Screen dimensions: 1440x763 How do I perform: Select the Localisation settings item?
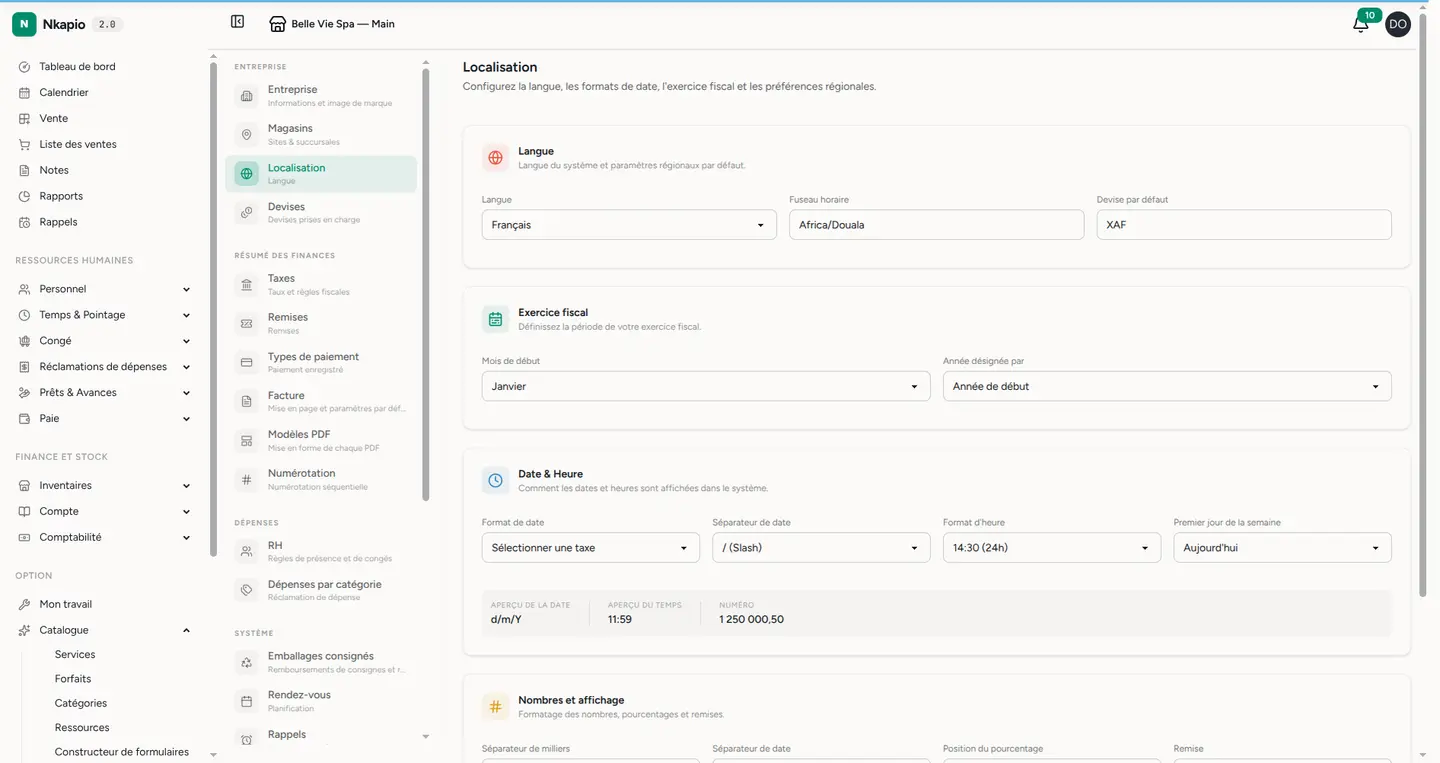point(321,174)
